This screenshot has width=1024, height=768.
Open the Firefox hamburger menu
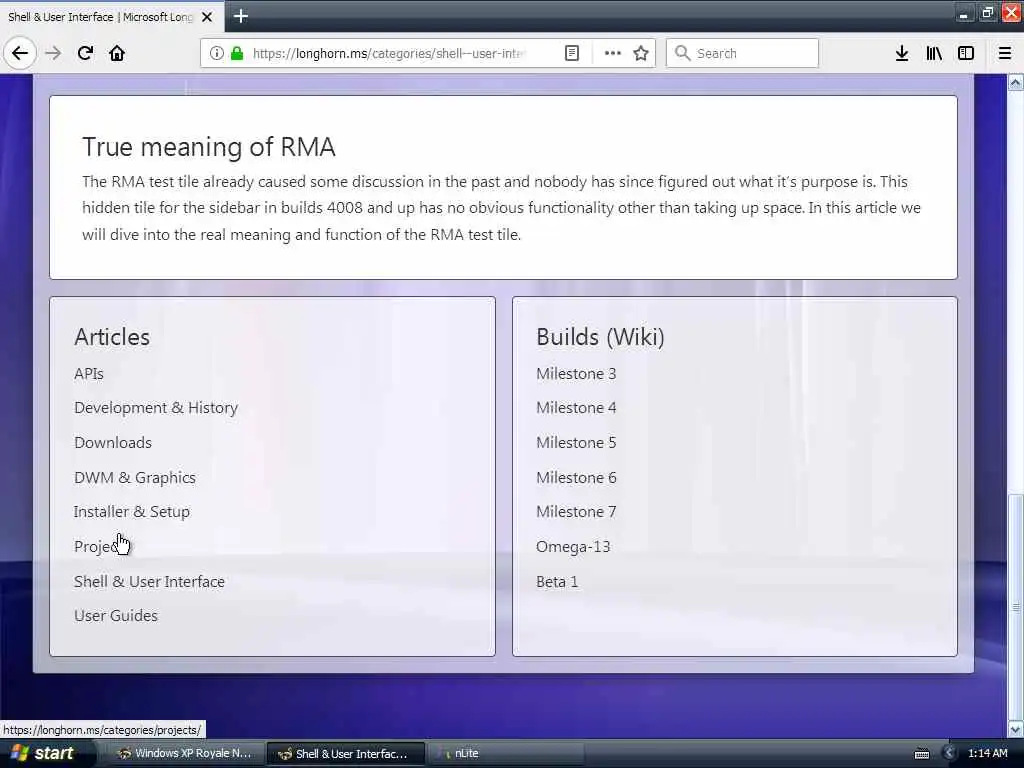1005,53
